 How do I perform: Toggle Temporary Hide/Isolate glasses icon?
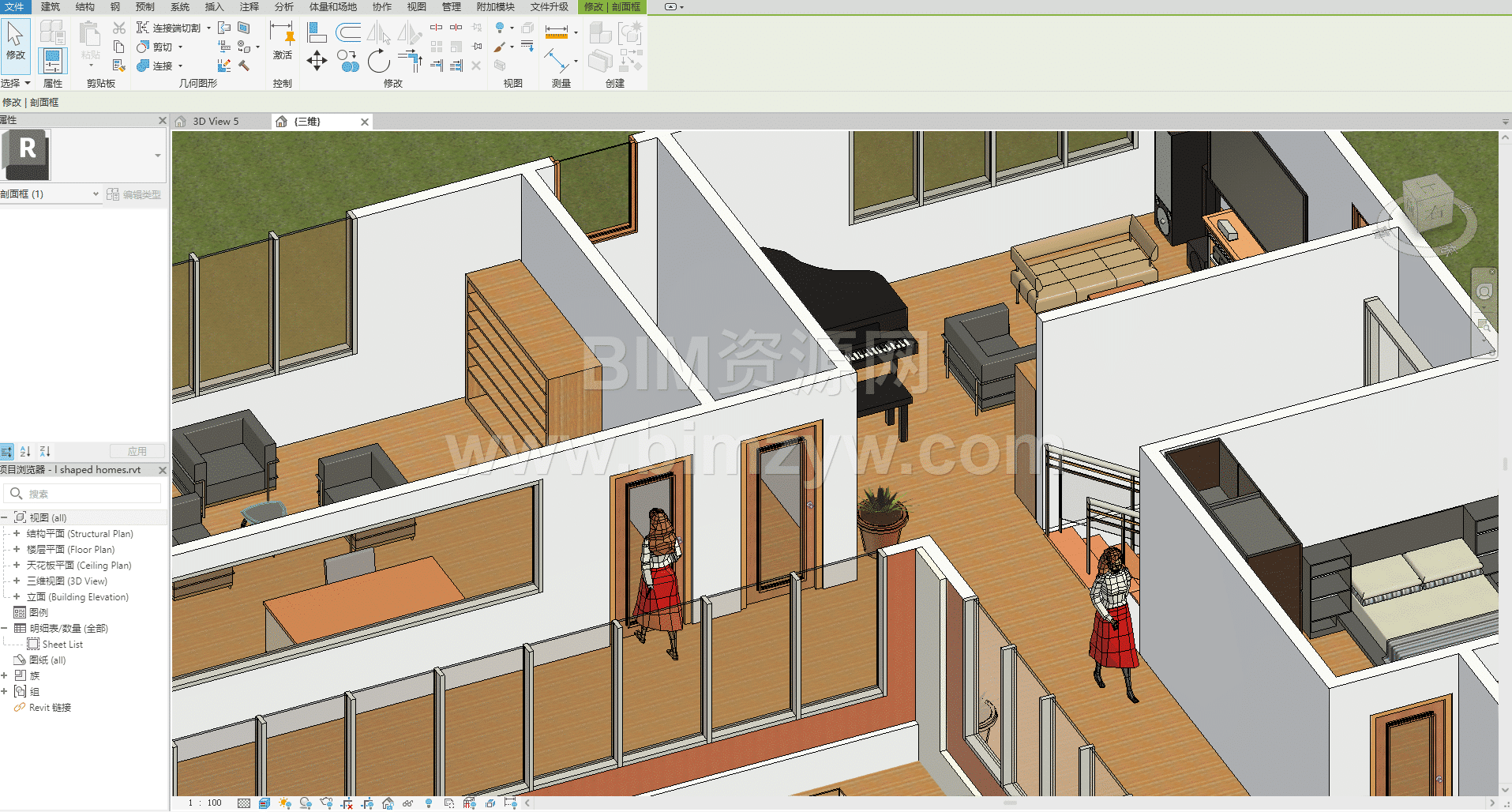coord(407,803)
